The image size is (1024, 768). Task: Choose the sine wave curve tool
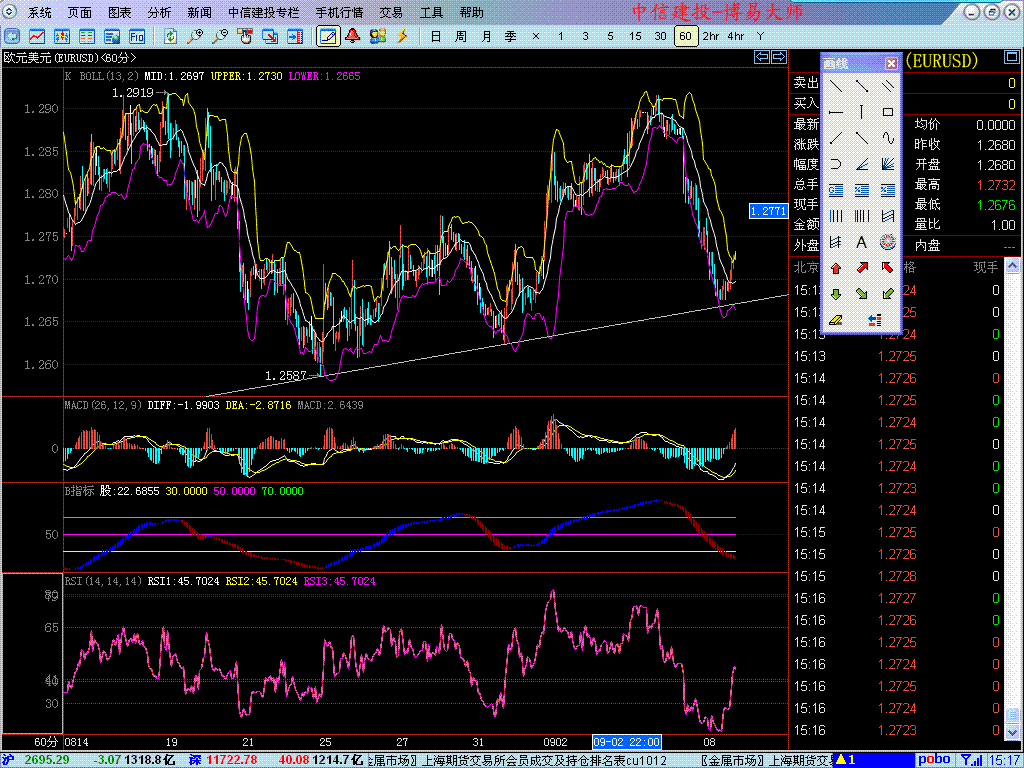pos(887,138)
